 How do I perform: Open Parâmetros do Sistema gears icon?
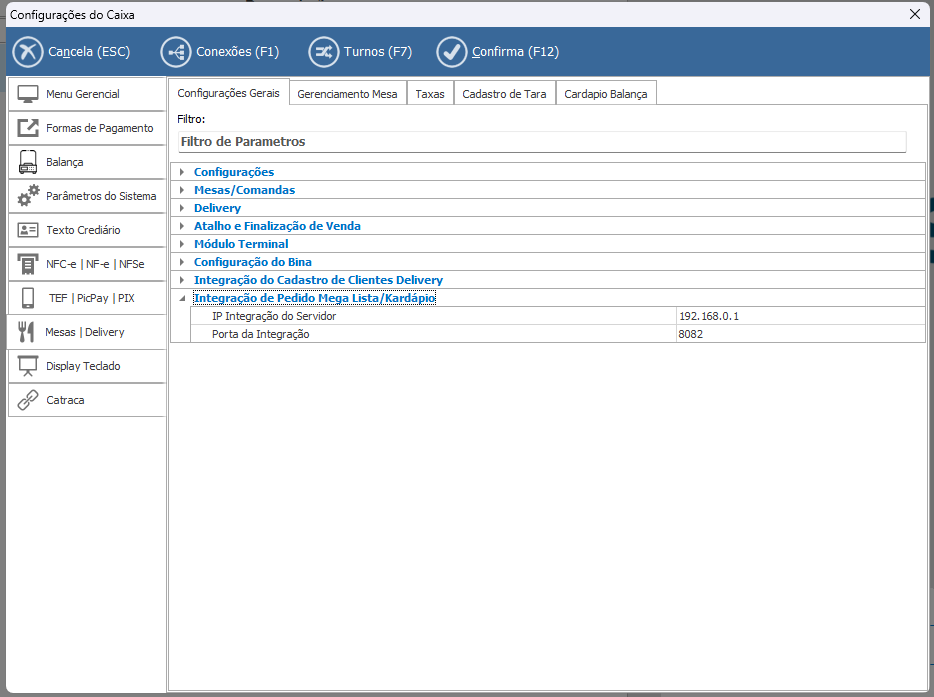(28, 196)
